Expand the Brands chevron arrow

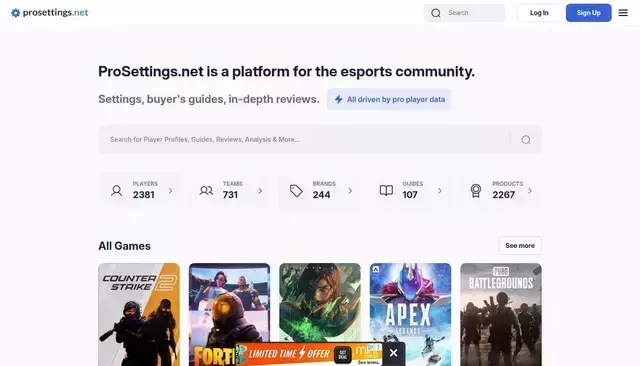350,191
